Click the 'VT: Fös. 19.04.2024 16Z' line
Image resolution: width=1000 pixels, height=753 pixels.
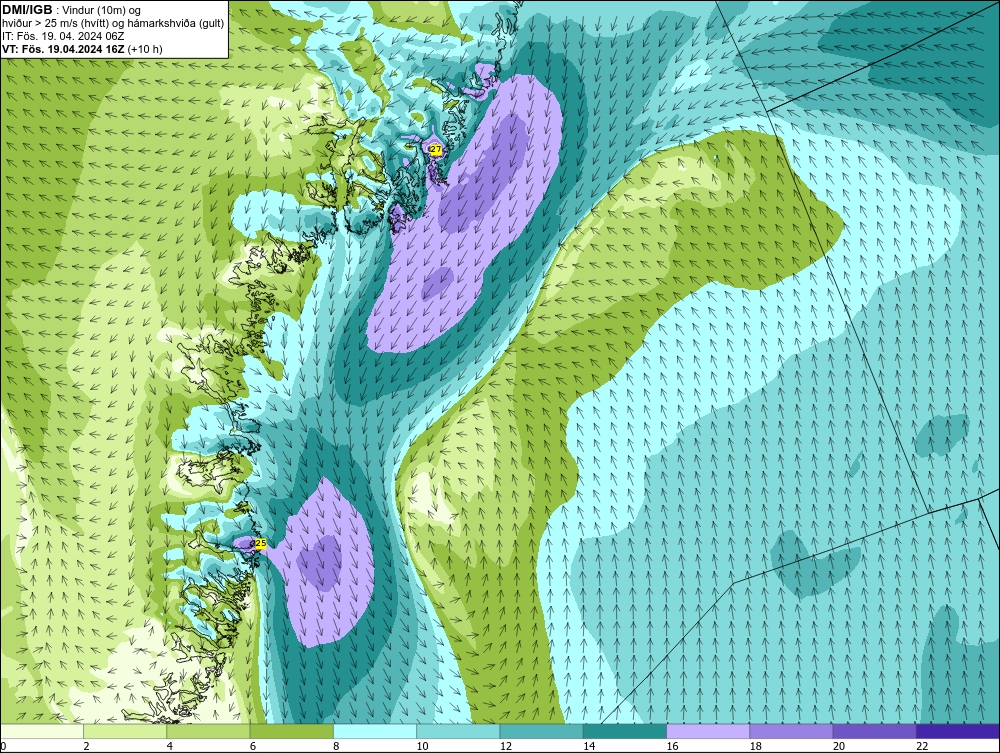coord(82,49)
